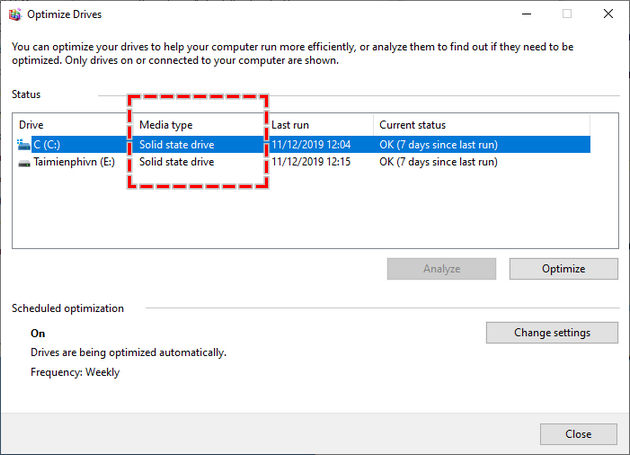Close window with title bar X
Image resolution: width=630 pixels, height=455 pixels.
pos(608,14)
